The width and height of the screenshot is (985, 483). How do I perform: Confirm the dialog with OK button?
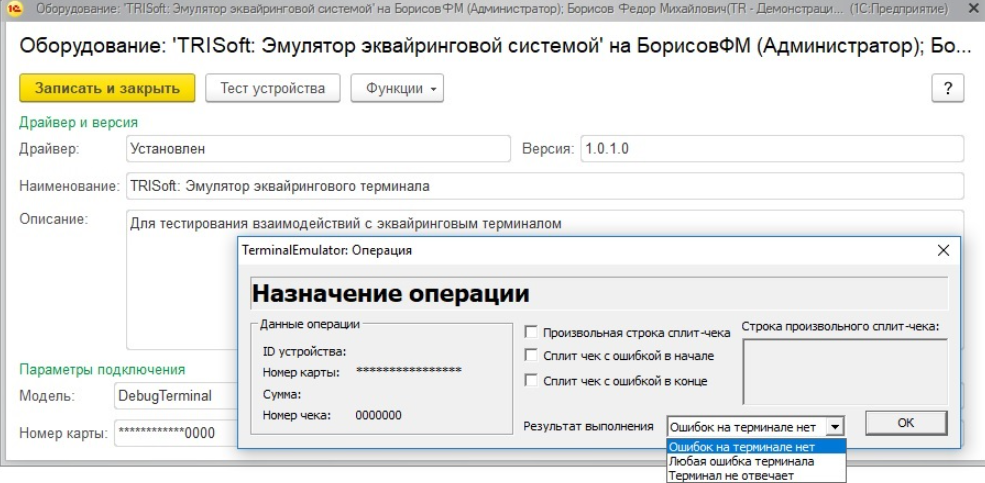[x=906, y=423]
